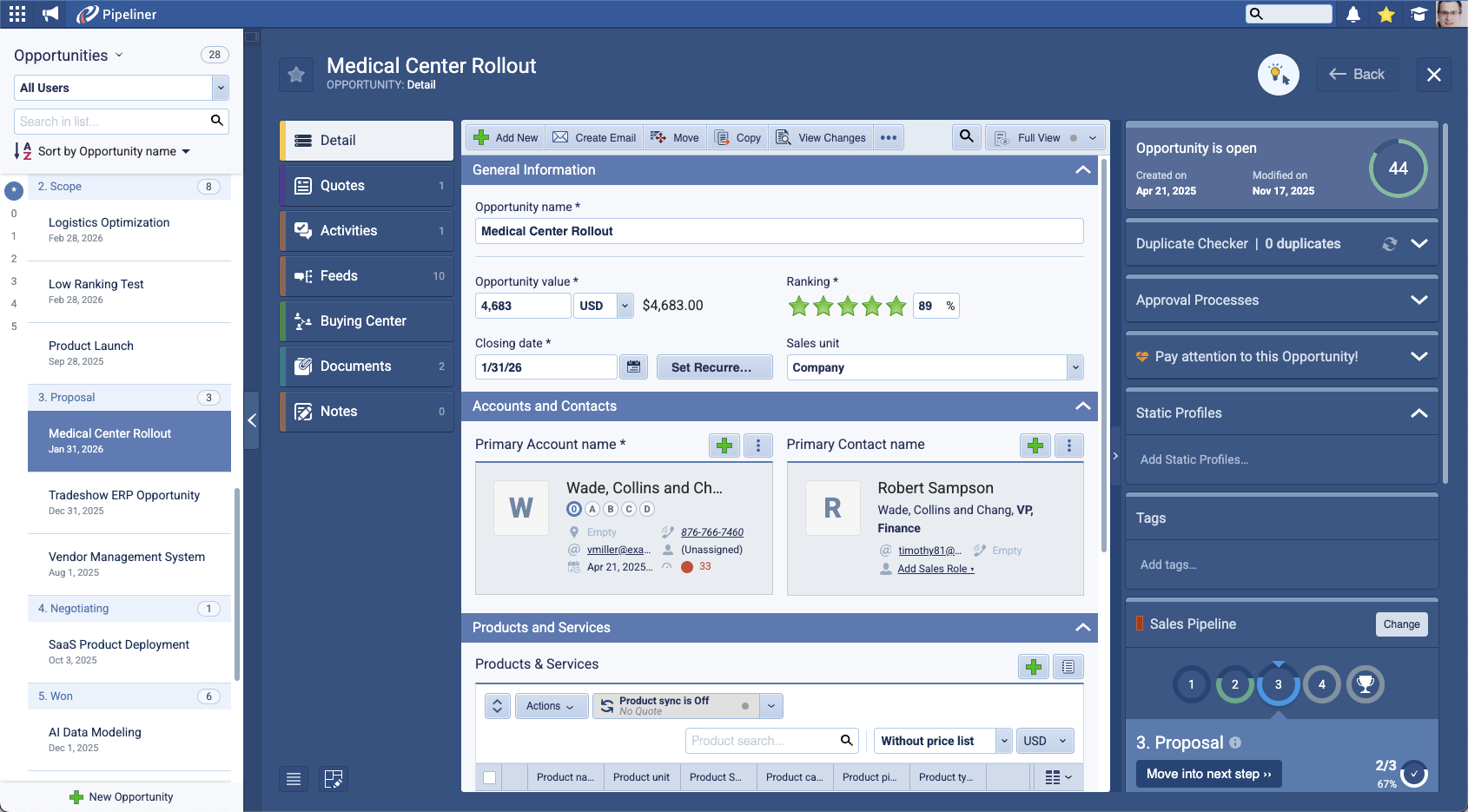Click the notifications bell icon
Image resolution: width=1468 pixels, height=812 pixels.
click(1352, 15)
